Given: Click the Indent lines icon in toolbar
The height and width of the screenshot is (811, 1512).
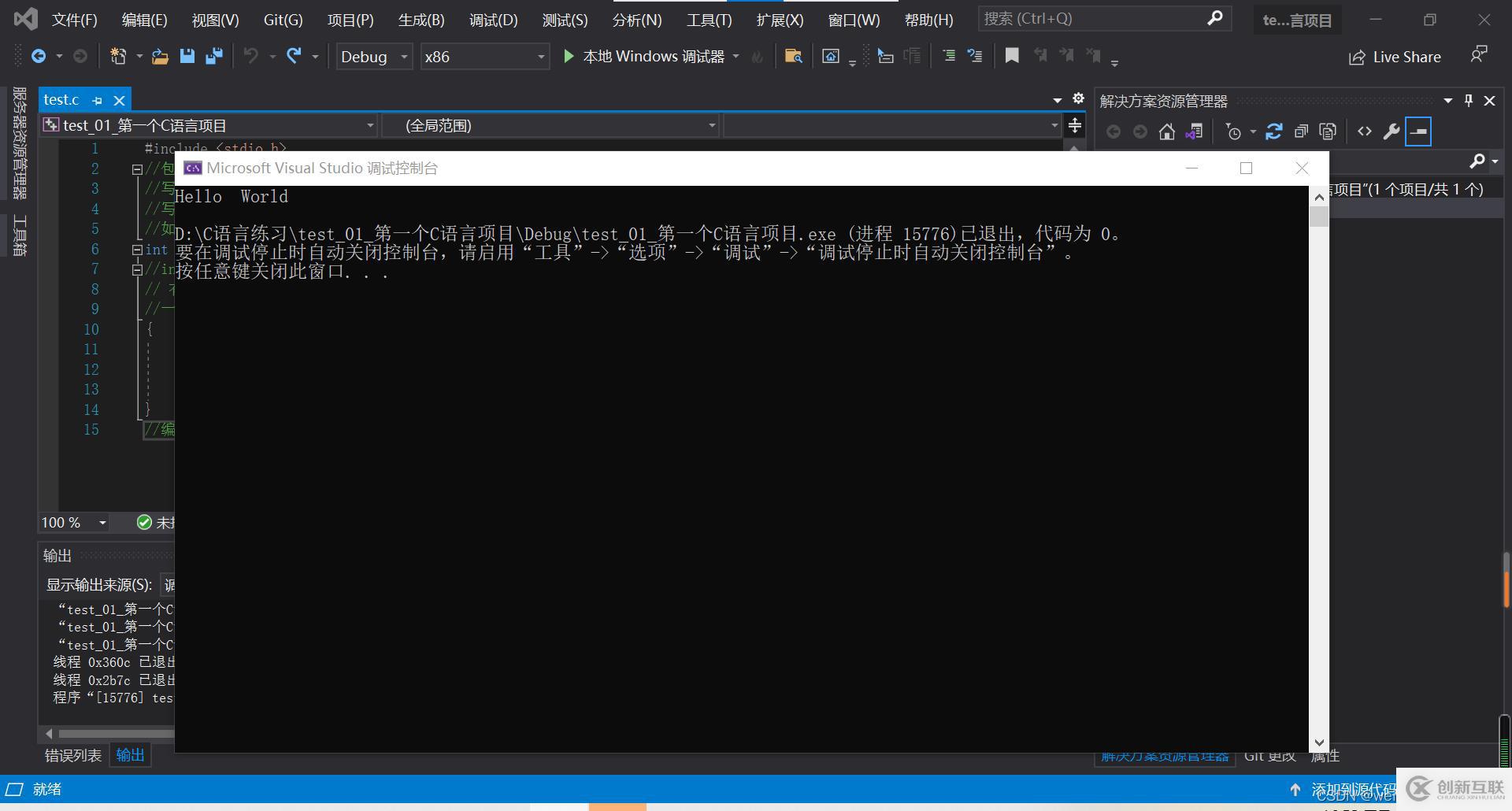Looking at the screenshot, I should point(949,56).
